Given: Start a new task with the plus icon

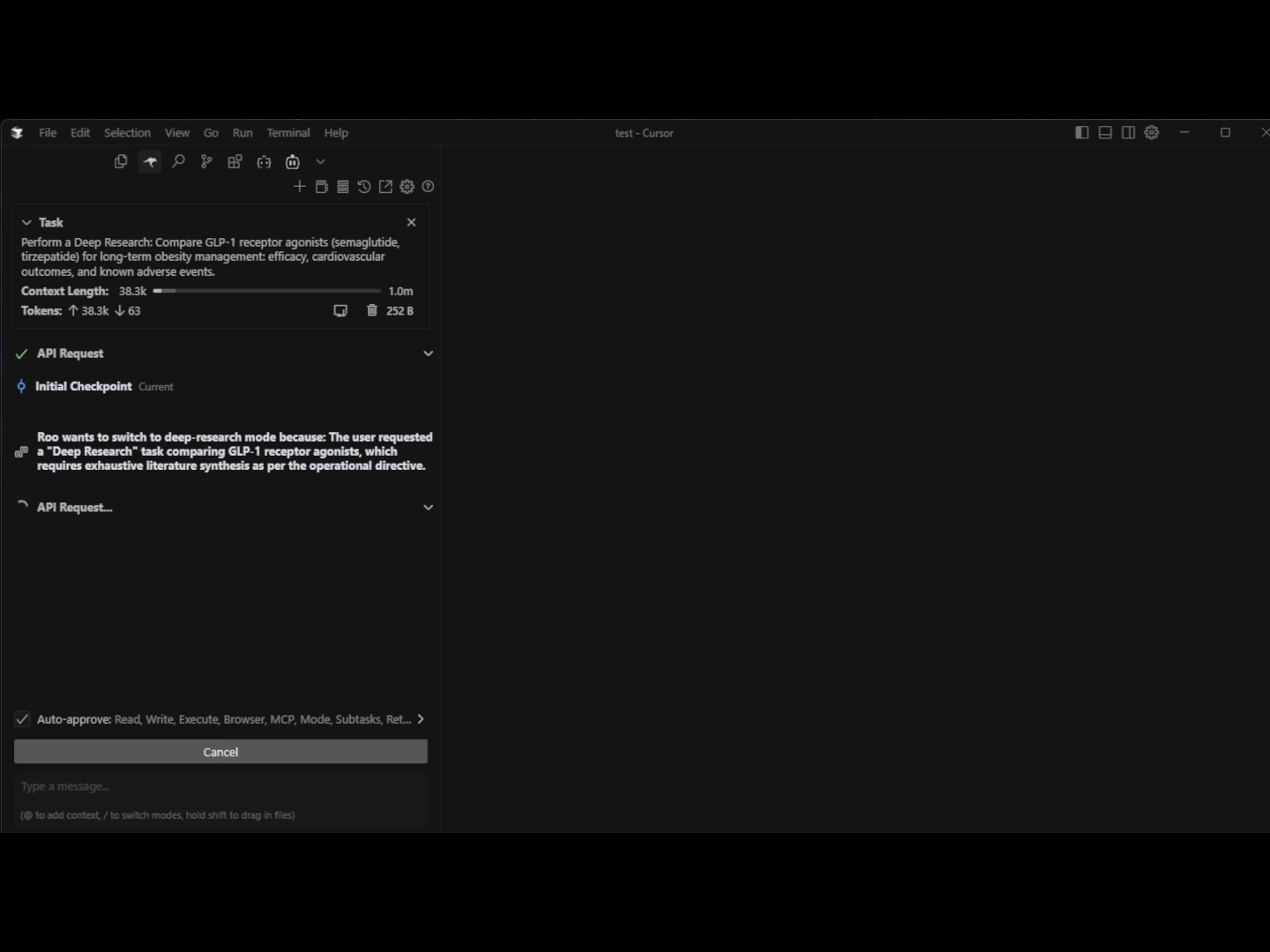Looking at the screenshot, I should 300,186.
